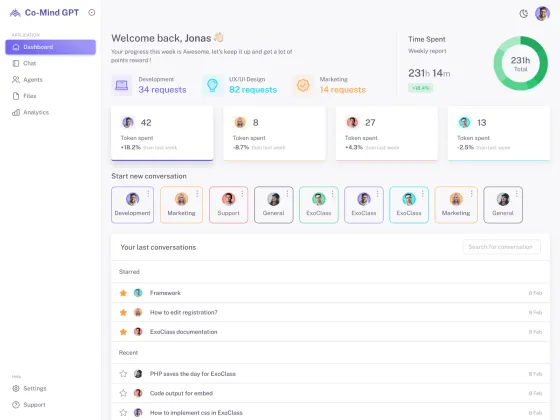Click avatar beside Framework conversation
560x420 pixels.
point(138,293)
